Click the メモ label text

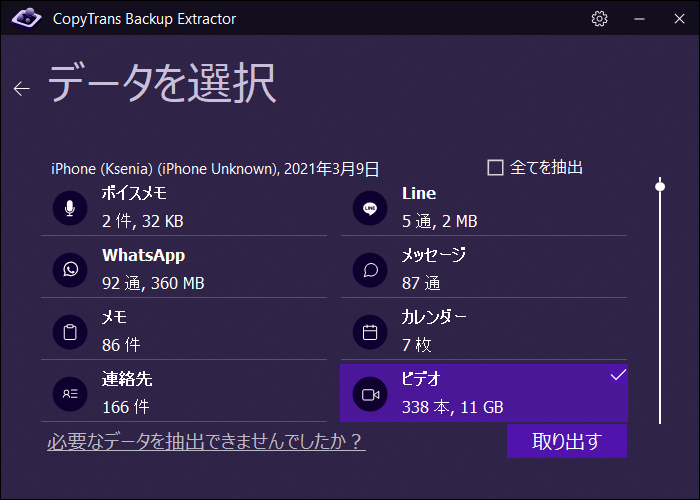click(114, 317)
